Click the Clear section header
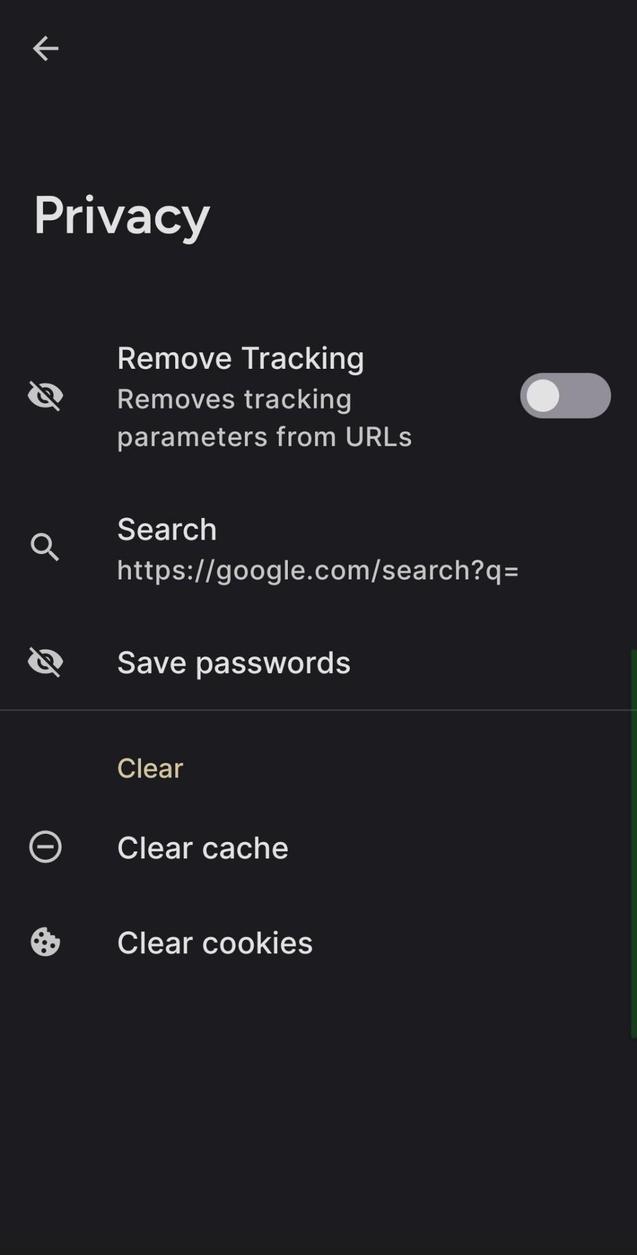This screenshot has width=637, height=1255. point(150,768)
